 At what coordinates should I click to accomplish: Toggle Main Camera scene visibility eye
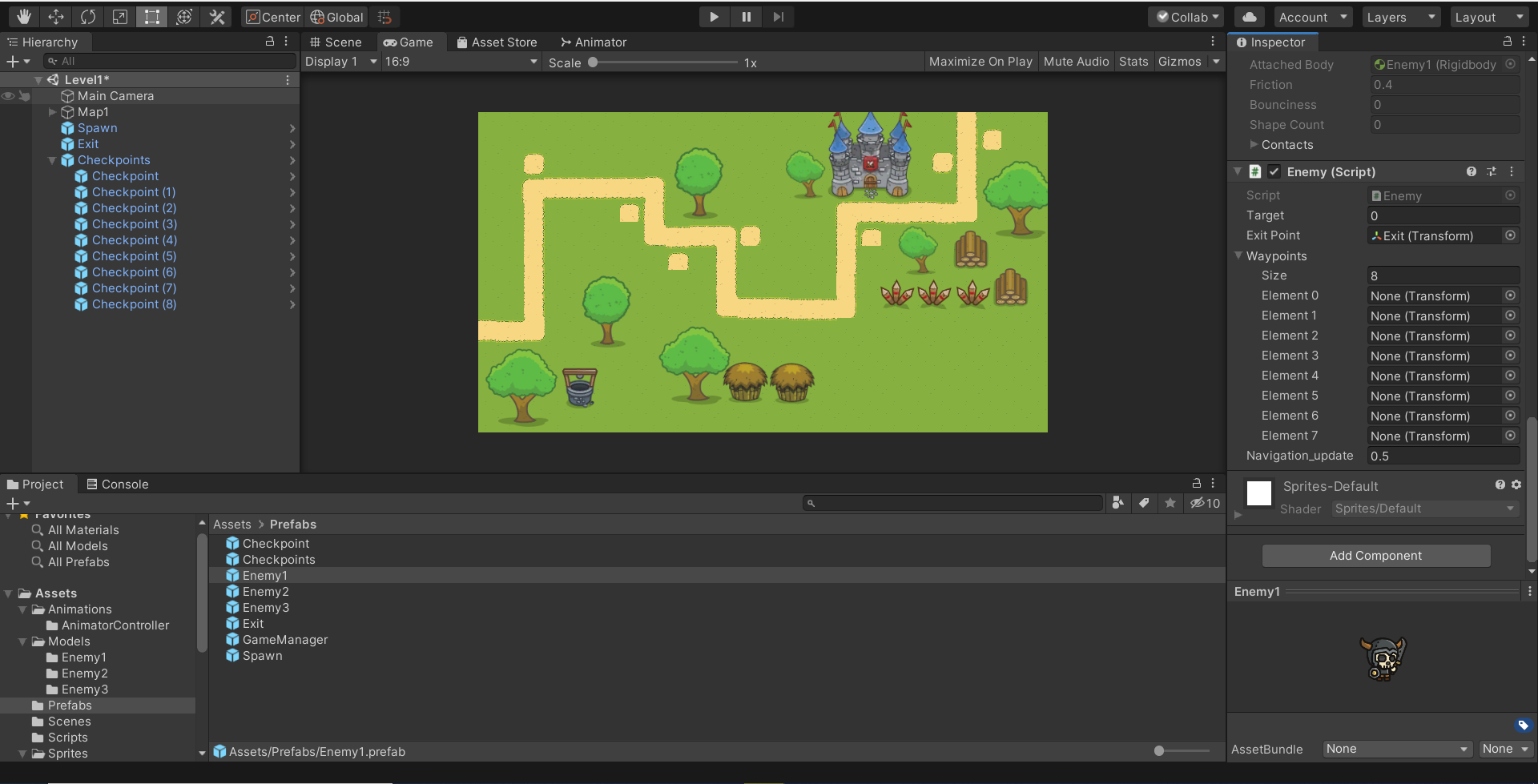pos(8,96)
